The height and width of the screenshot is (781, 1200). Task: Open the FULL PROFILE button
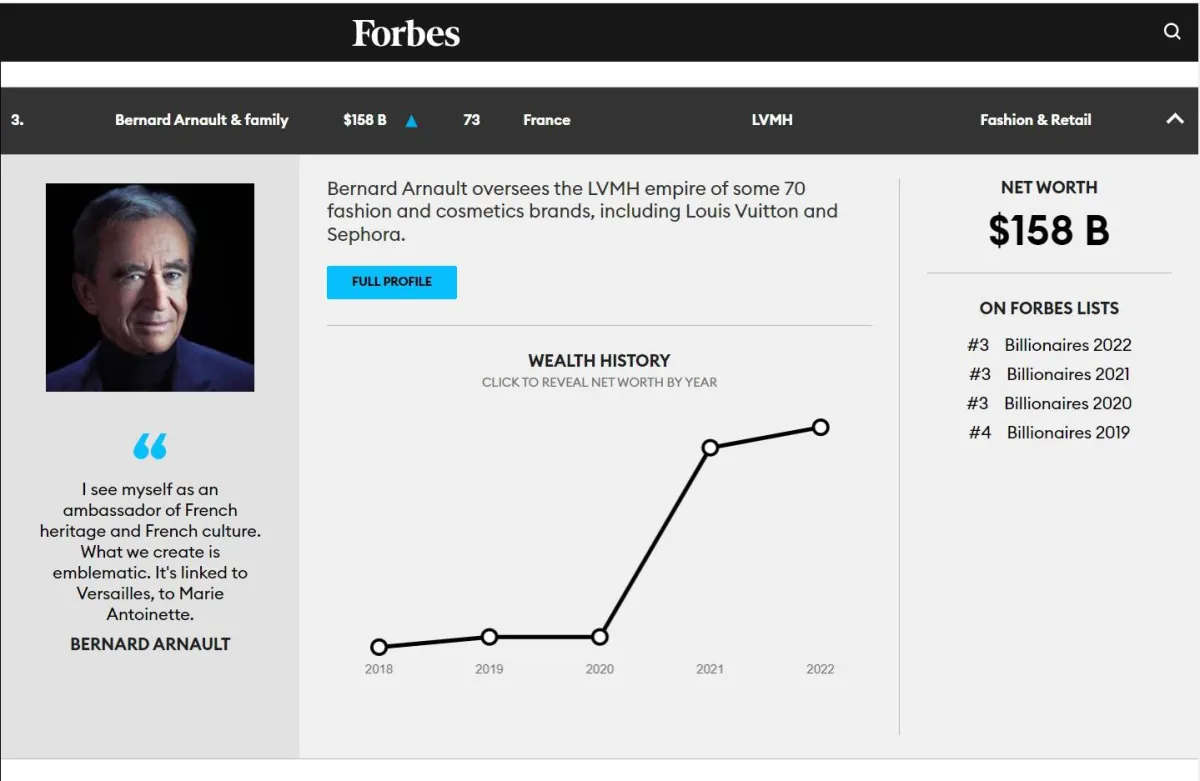392,282
